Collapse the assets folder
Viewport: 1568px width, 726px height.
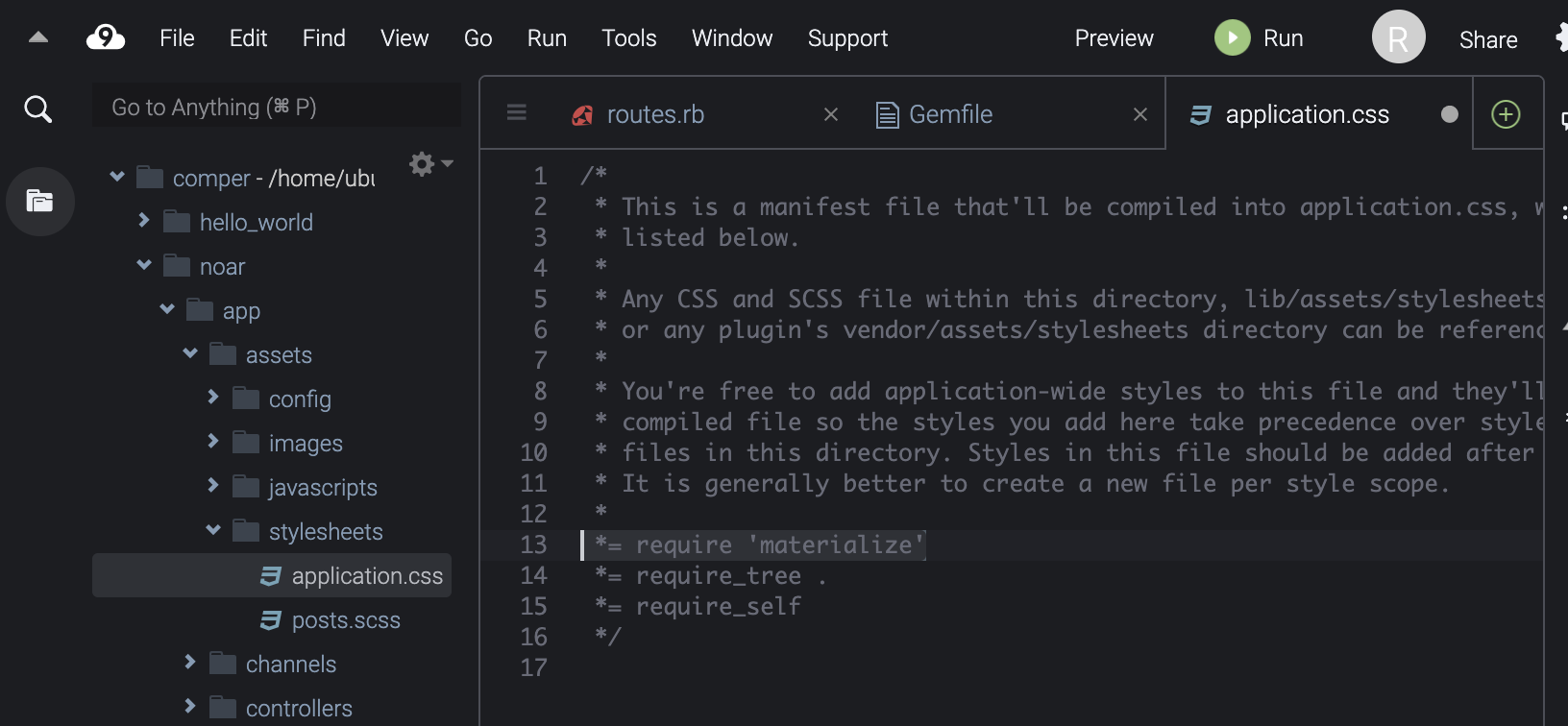(x=190, y=353)
